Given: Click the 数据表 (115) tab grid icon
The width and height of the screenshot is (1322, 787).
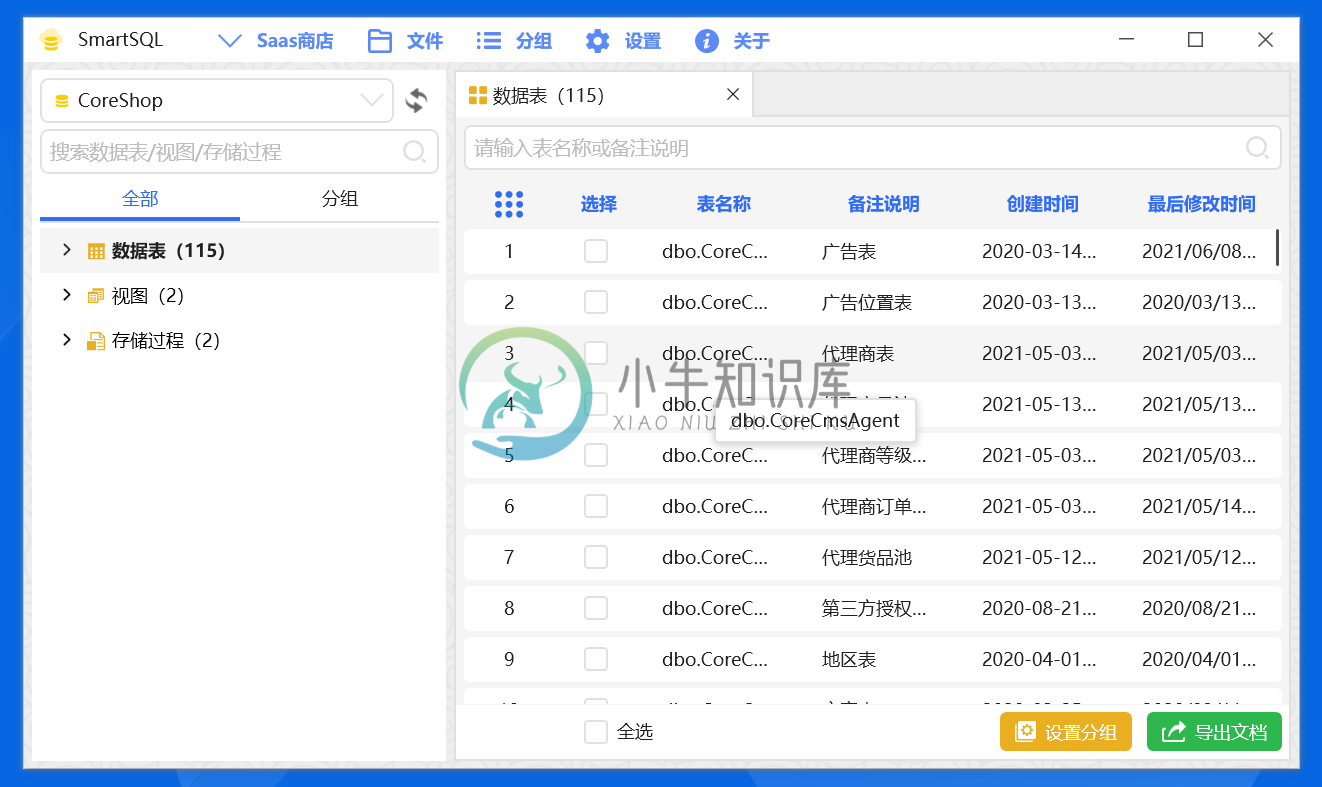Looking at the screenshot, I should [x=478, y=96].
